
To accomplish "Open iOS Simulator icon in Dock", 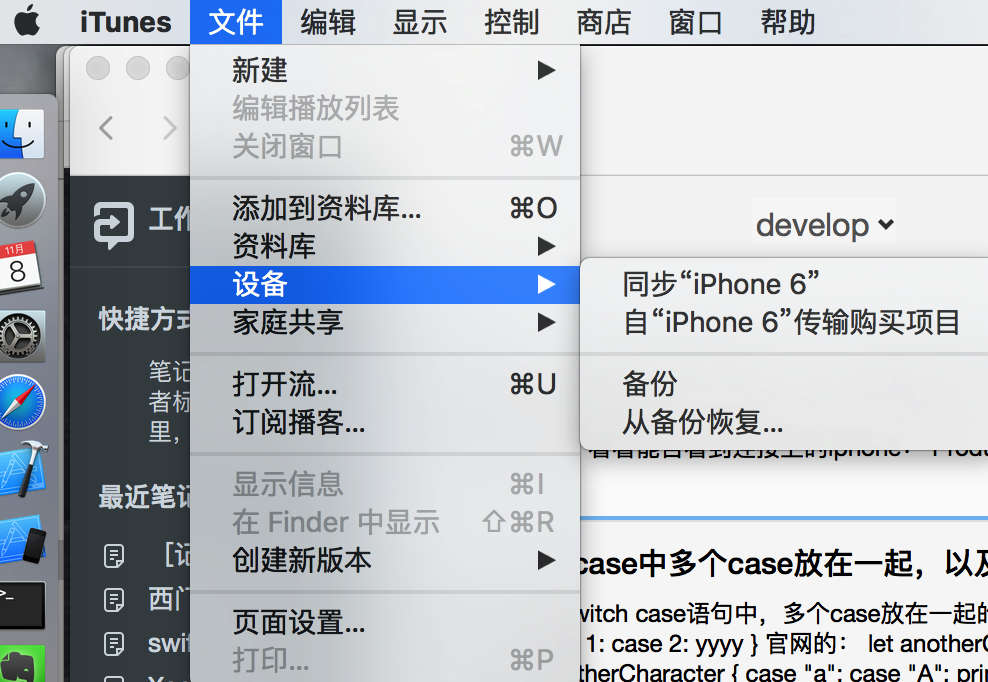I will tap(23, 539).
